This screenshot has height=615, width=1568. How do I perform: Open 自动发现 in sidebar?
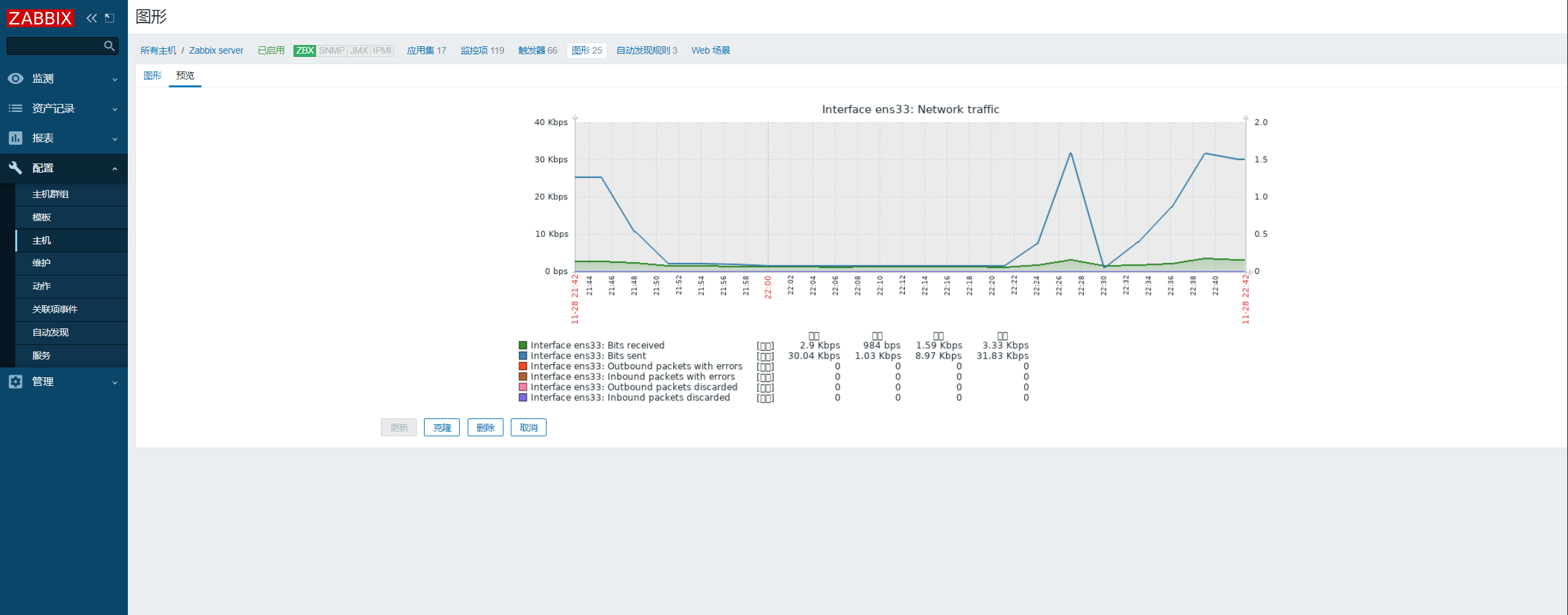[71, 332]
